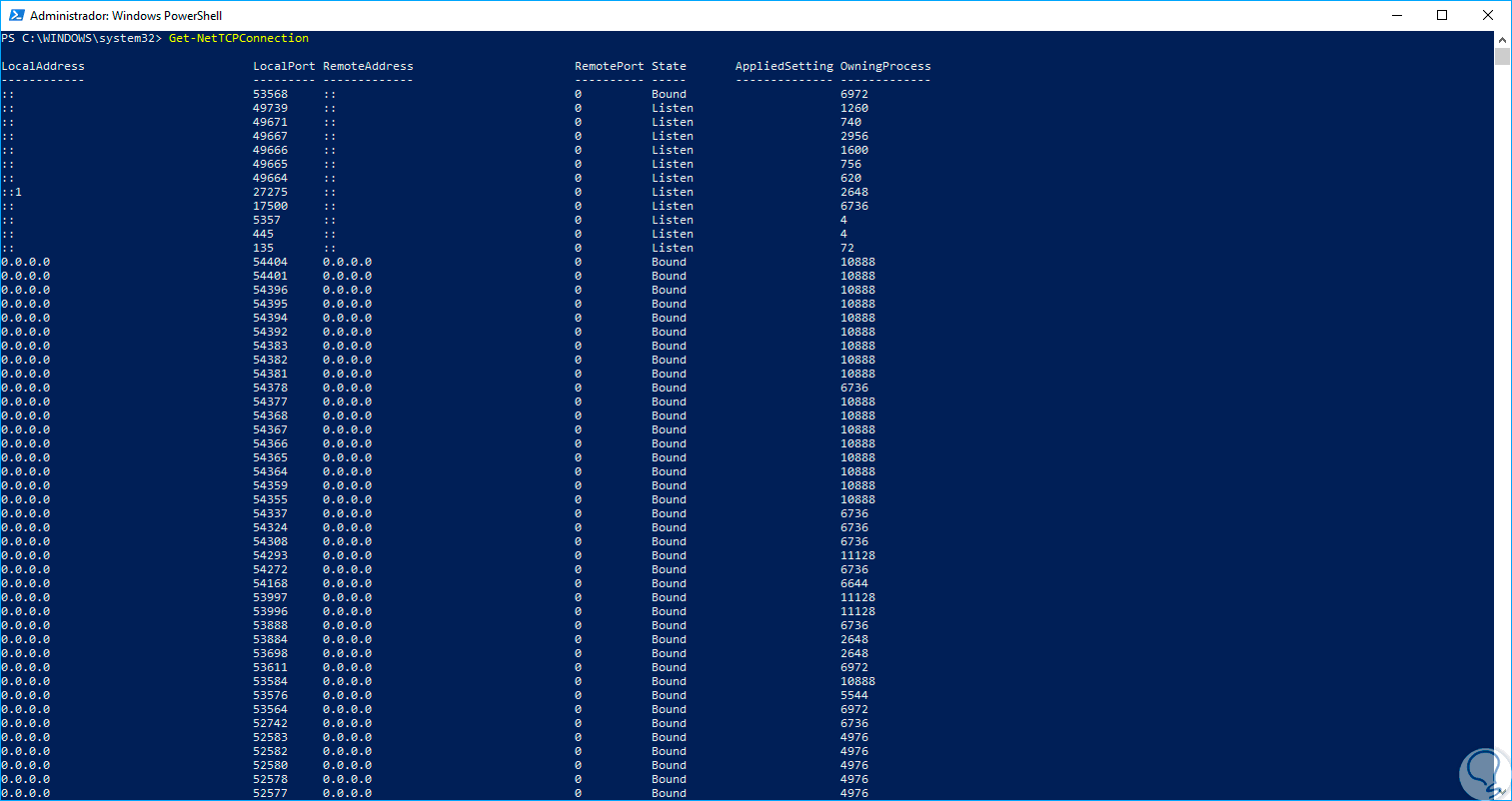Click the LocalPort column header

click(x=284, y=66)
